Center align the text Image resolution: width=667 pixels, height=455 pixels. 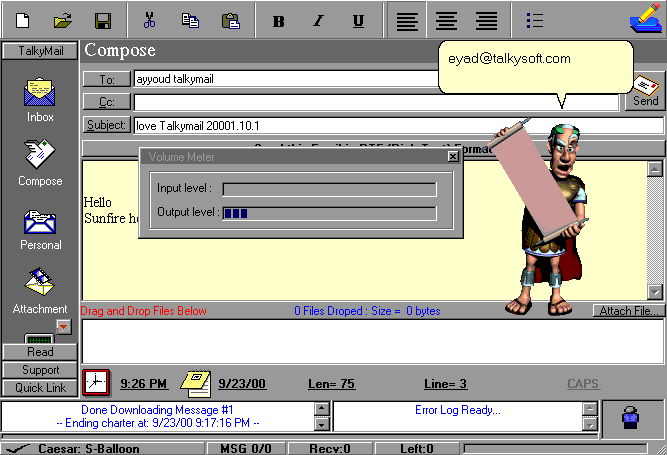446,20
